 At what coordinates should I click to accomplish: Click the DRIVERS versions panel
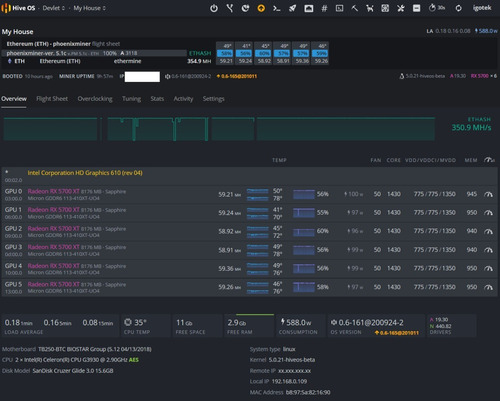click(452, 326)
